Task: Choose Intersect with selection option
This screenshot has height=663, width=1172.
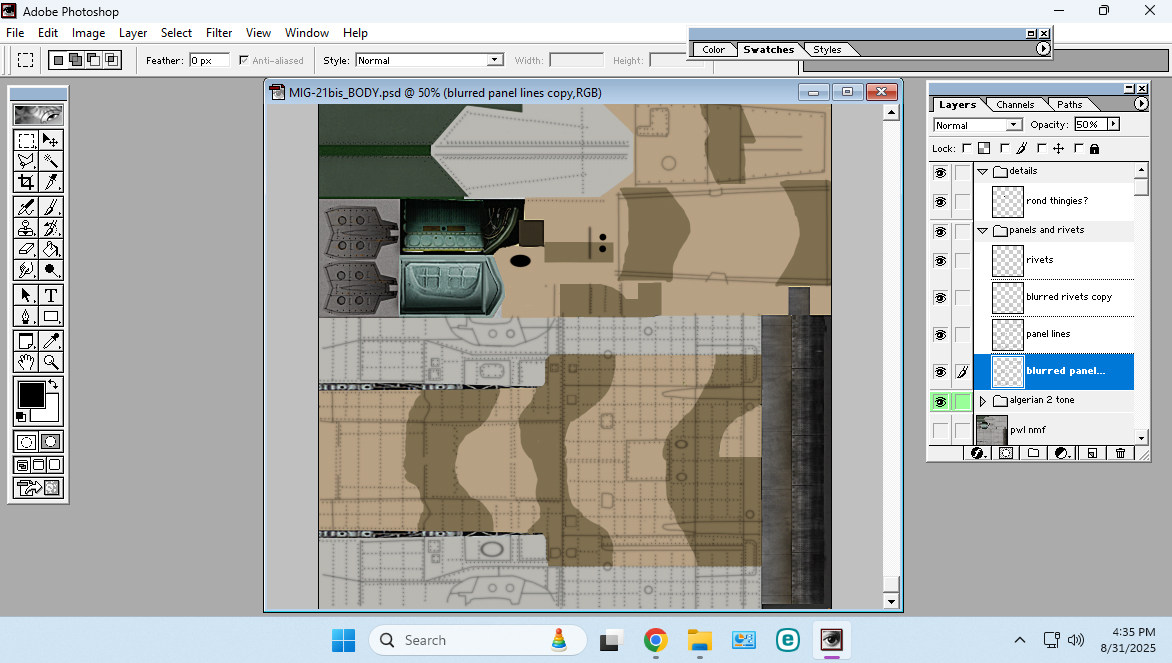Action: (x=111, y=60)
